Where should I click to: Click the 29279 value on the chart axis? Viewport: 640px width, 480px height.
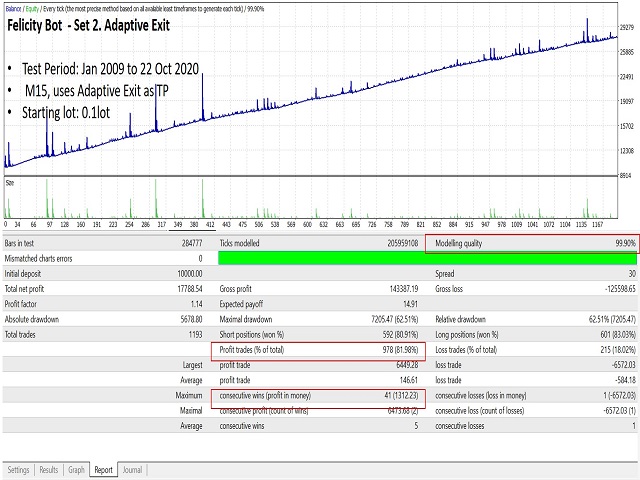click(627, 27)
